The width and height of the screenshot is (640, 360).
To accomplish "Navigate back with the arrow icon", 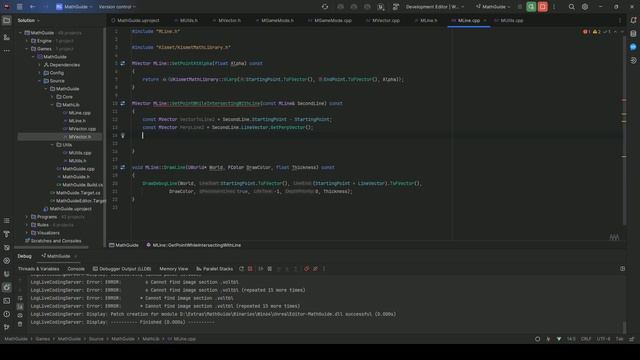I will tap(32, 7).
